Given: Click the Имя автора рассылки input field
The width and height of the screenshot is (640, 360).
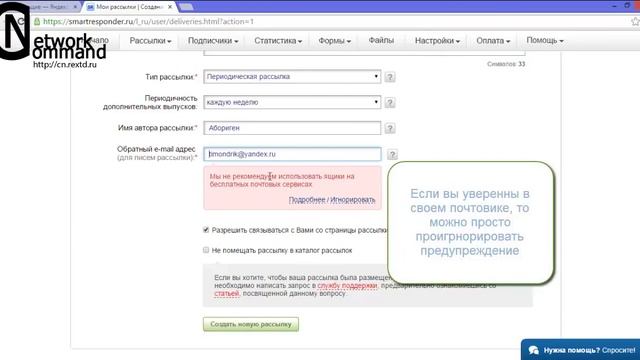Looking at the screenshot, I should (x=292, y=128).
